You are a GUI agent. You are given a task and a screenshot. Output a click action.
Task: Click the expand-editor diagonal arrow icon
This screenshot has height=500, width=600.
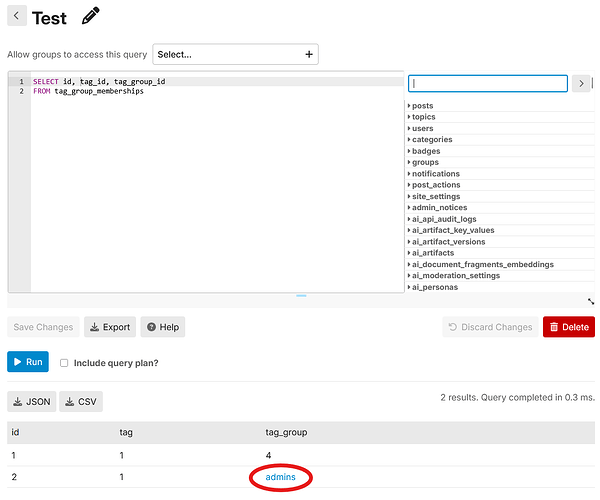click(x=591, y=301)
